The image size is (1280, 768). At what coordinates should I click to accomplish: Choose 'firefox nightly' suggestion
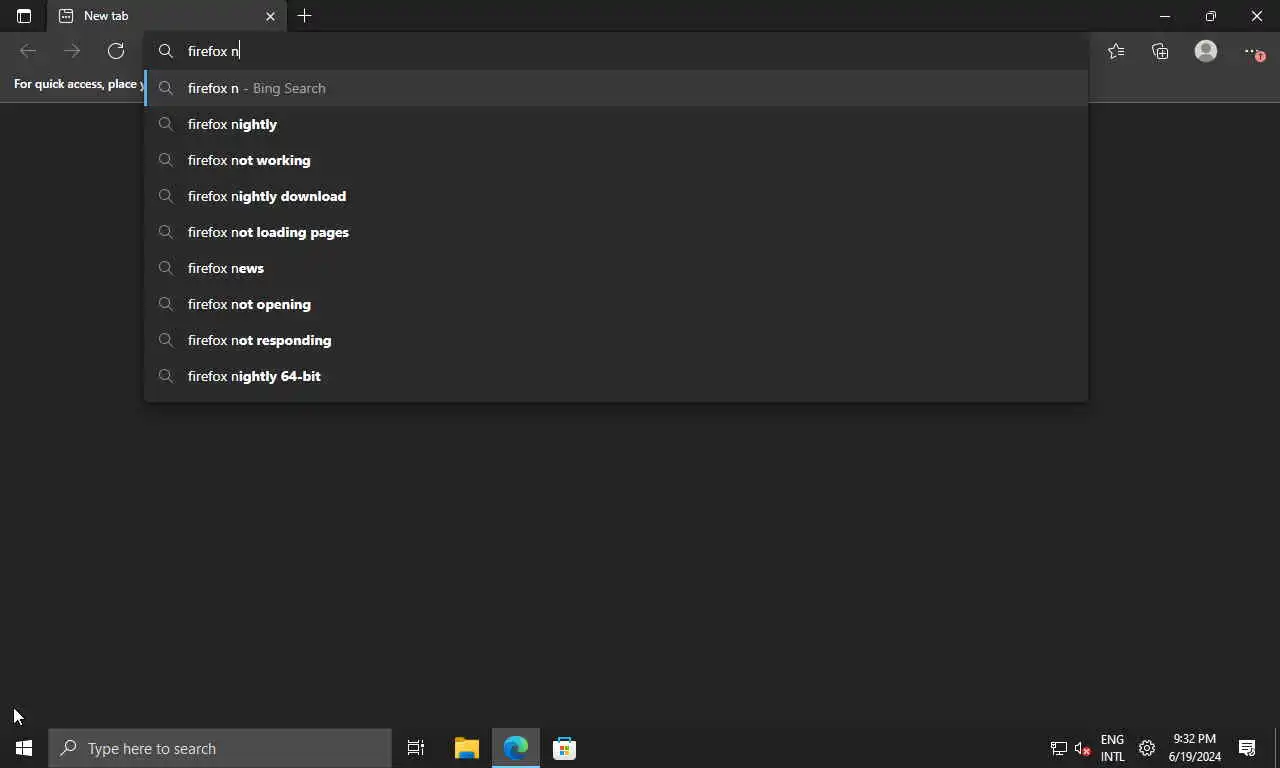click(x=616, y=124)
